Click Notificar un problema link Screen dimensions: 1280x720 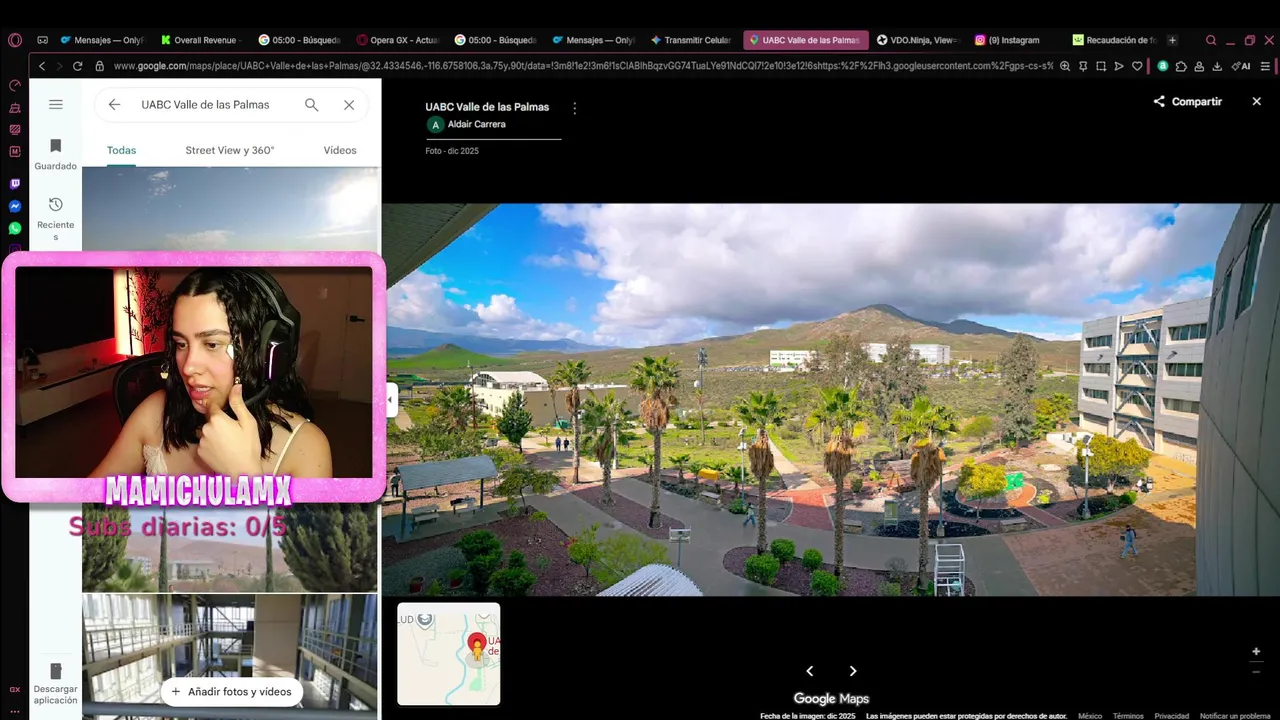1234,716
